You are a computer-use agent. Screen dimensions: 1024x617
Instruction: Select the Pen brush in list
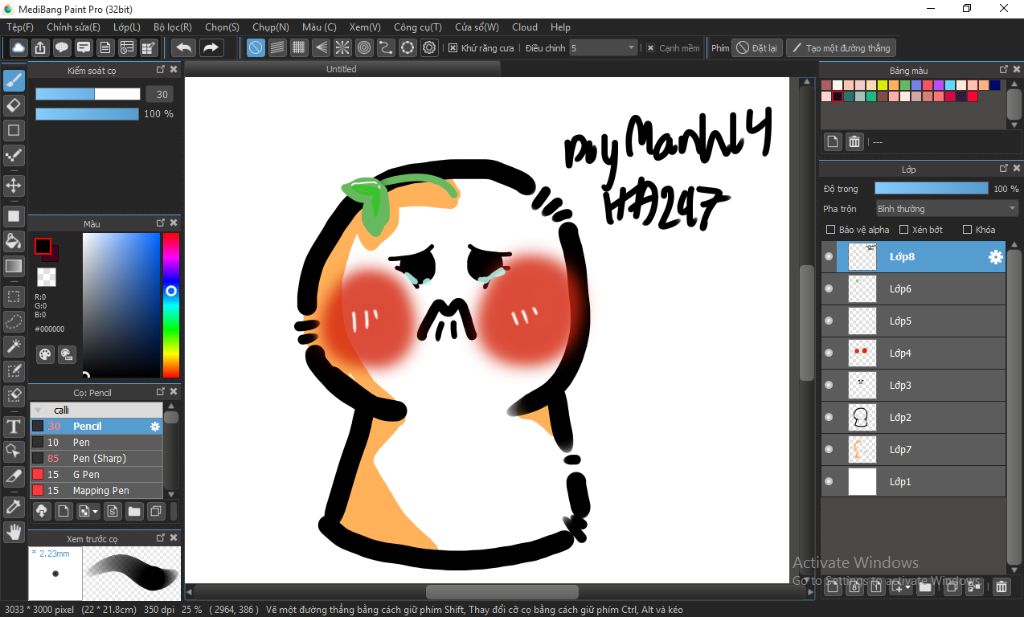pyautogui.click(x=97, y=443)
